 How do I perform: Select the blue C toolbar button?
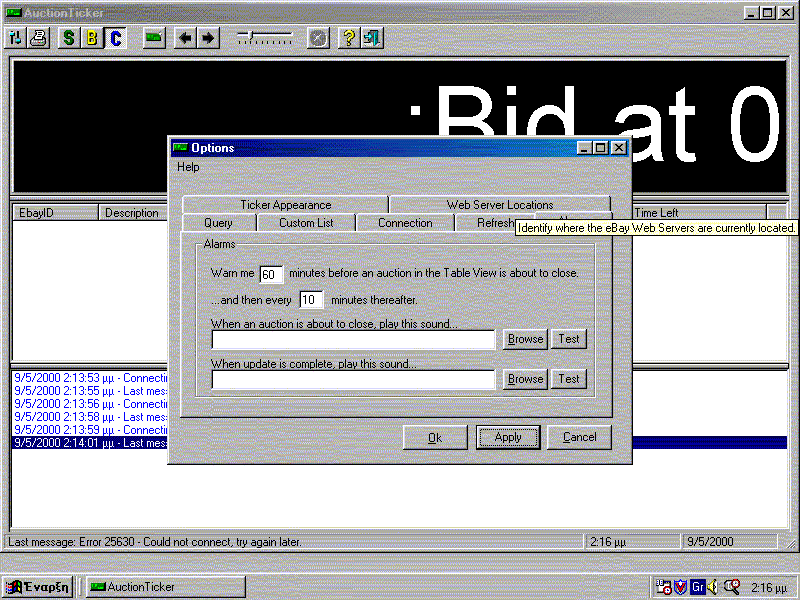[x=116, y=38]
